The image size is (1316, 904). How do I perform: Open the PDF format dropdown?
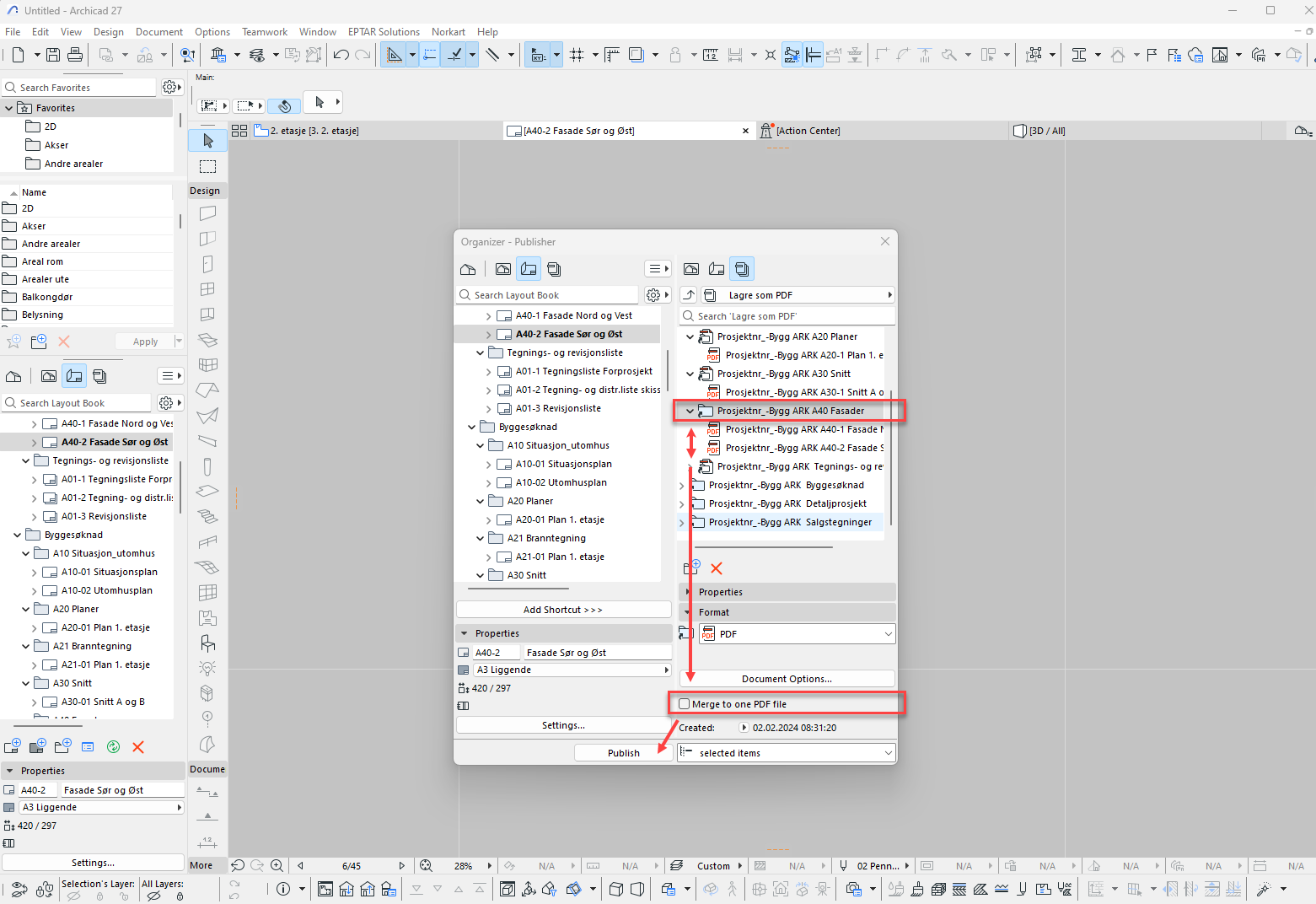coord(796,634)
